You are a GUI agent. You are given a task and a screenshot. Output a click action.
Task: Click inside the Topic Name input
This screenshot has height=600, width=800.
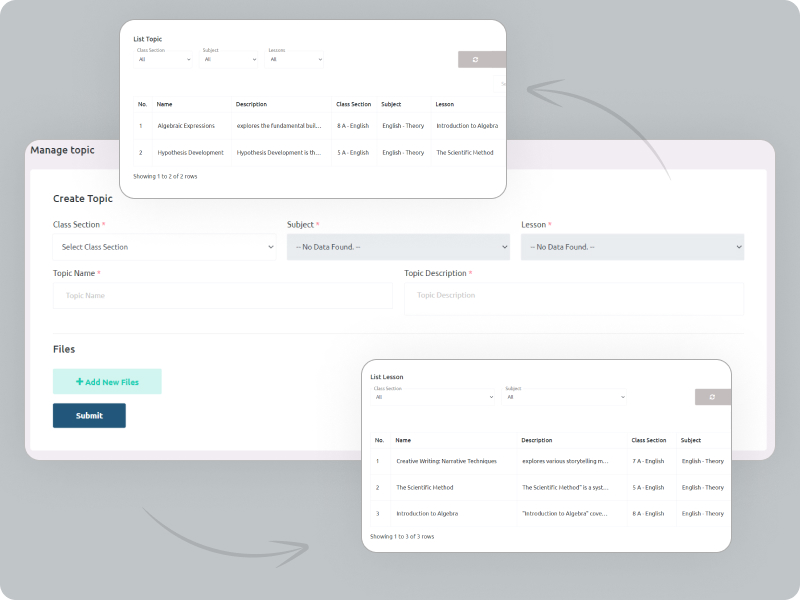point(222,296)
